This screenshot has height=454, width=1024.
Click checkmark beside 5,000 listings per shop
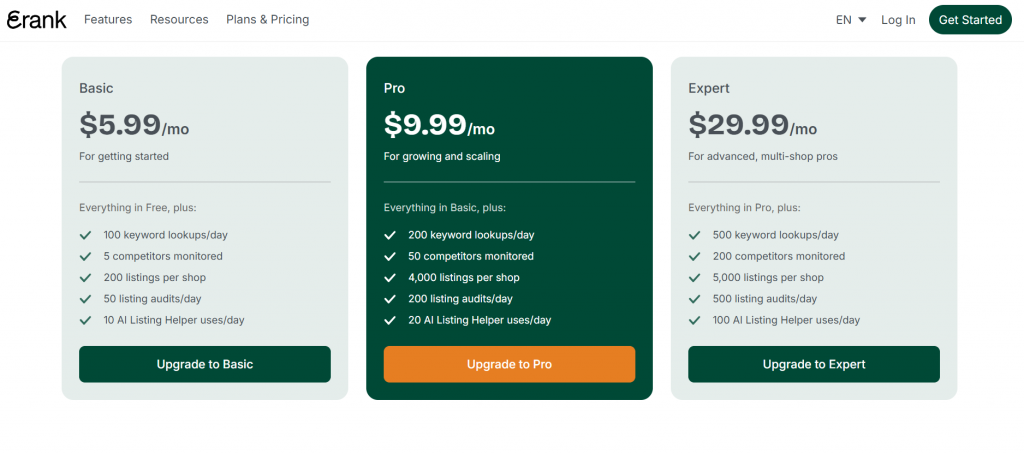(694, 278)
